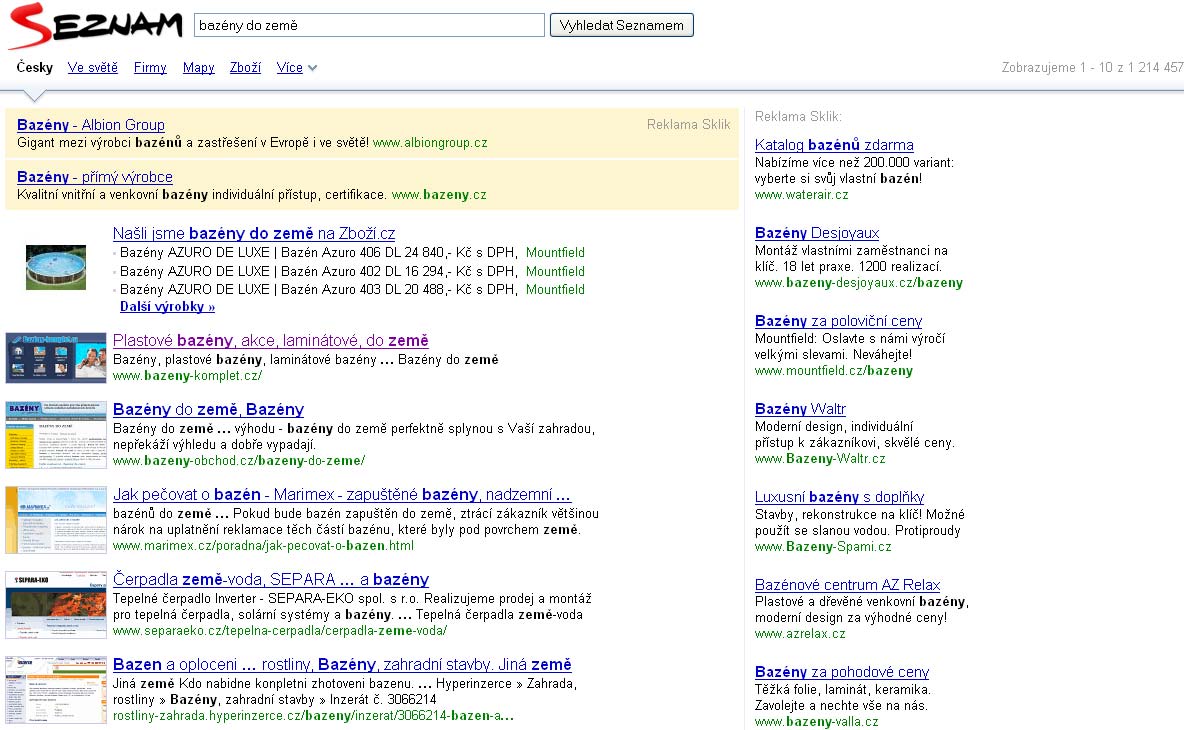
Task: Open the 'Katalog bazénů zdarma' sidebar ad
Action: click(x=834, y=145)
